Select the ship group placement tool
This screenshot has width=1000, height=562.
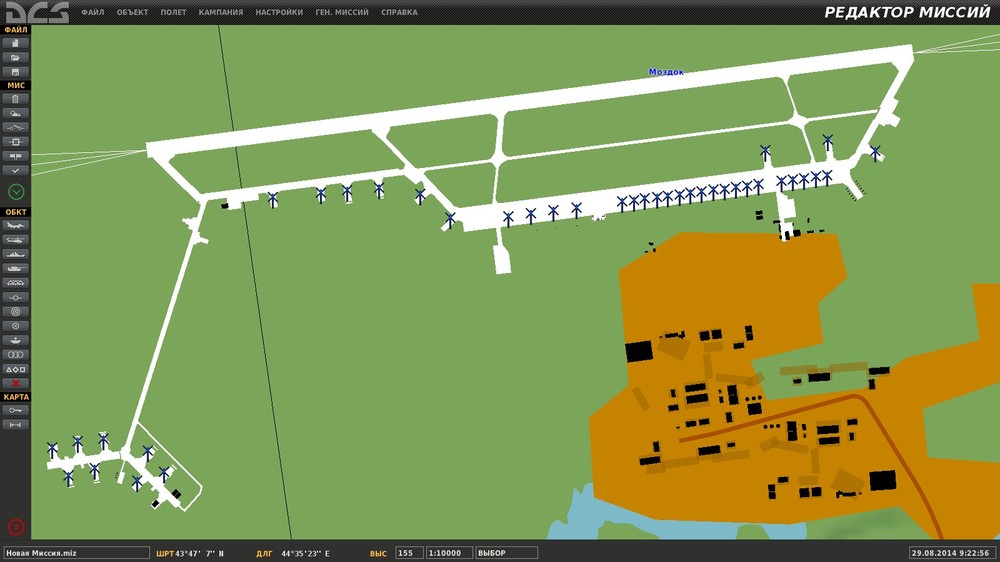[16, 255]
